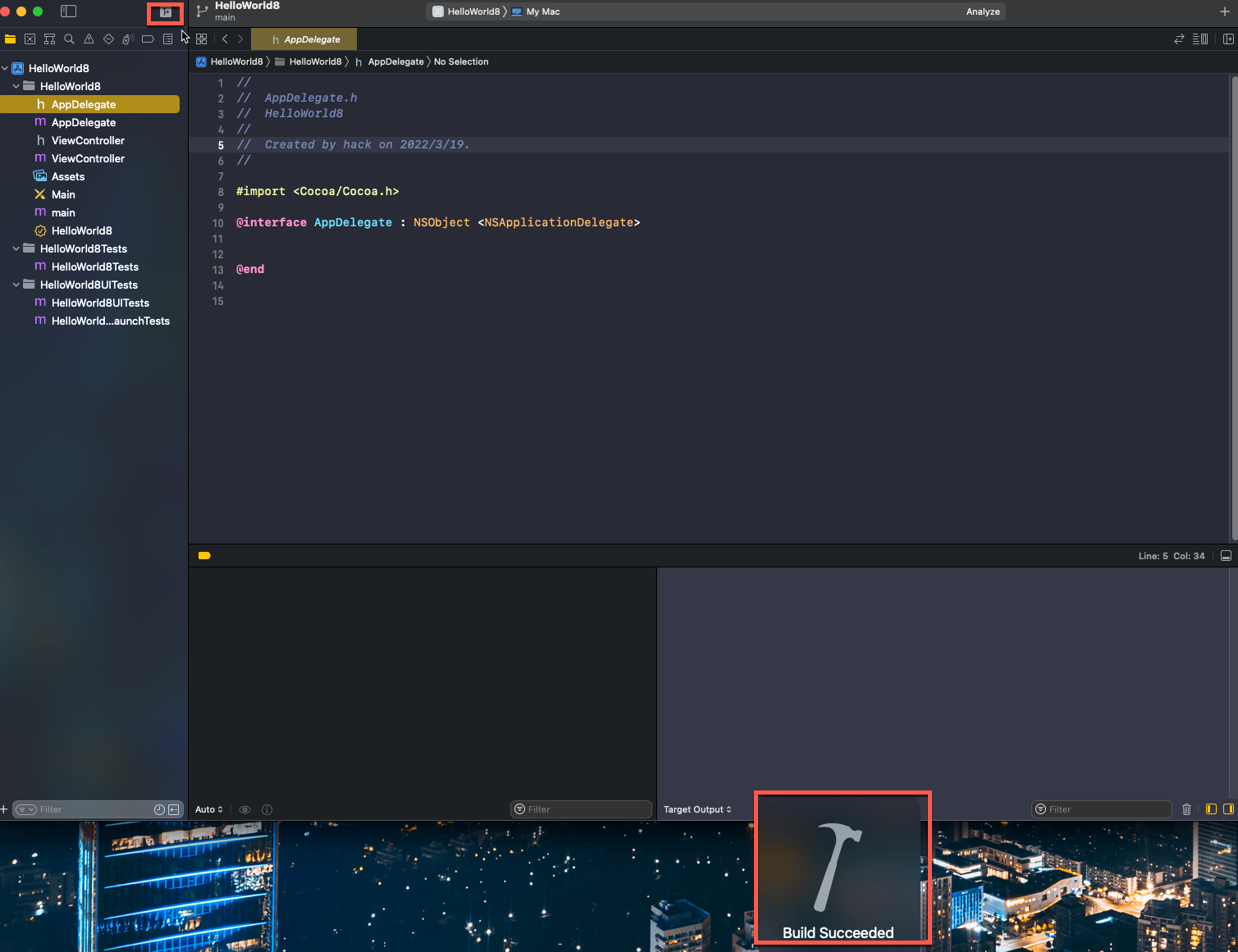Open the Issue navigator warning triangle
1238x952 pixels.
tap(89, 39)
